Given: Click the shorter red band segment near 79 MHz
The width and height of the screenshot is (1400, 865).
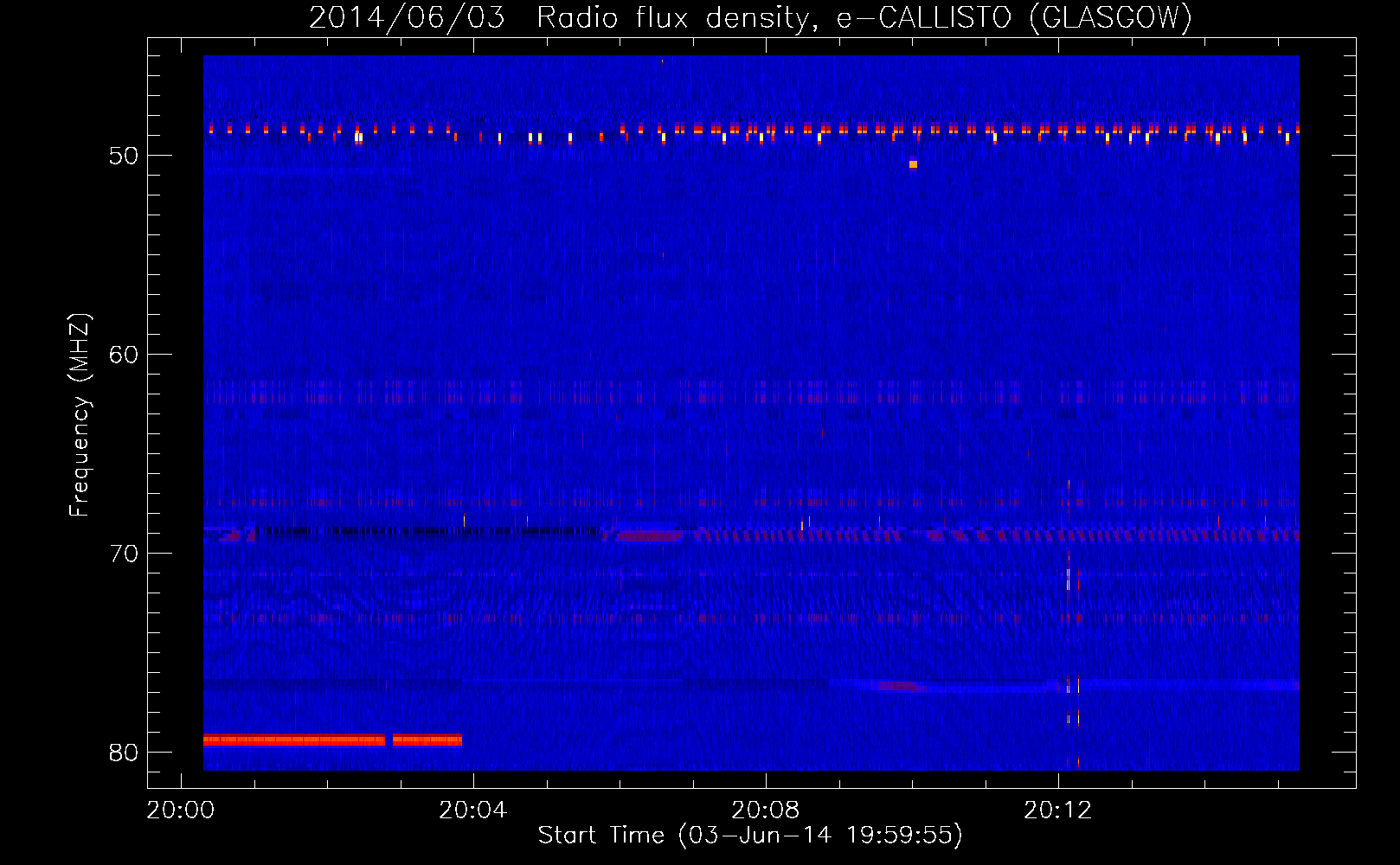Looking at the screenshot, I should [427, 740].
